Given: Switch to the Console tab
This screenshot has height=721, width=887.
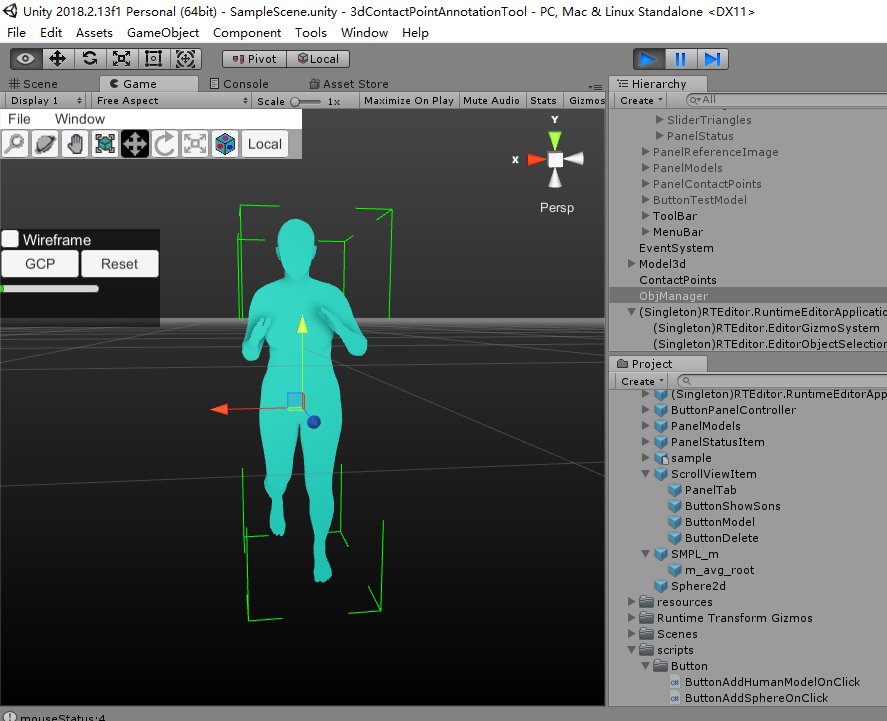Looking at the screenshot, I should (239, 84).
